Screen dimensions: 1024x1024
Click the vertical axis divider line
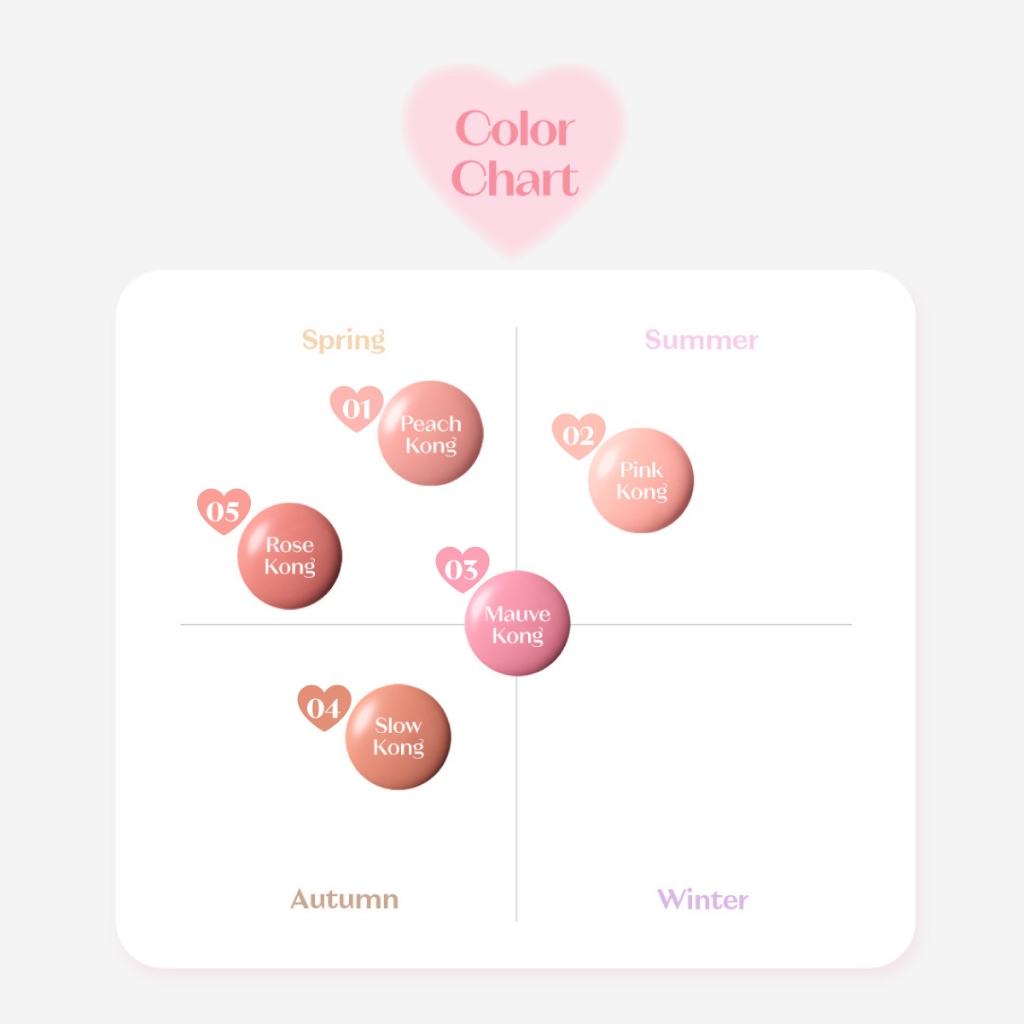point(516,800)
